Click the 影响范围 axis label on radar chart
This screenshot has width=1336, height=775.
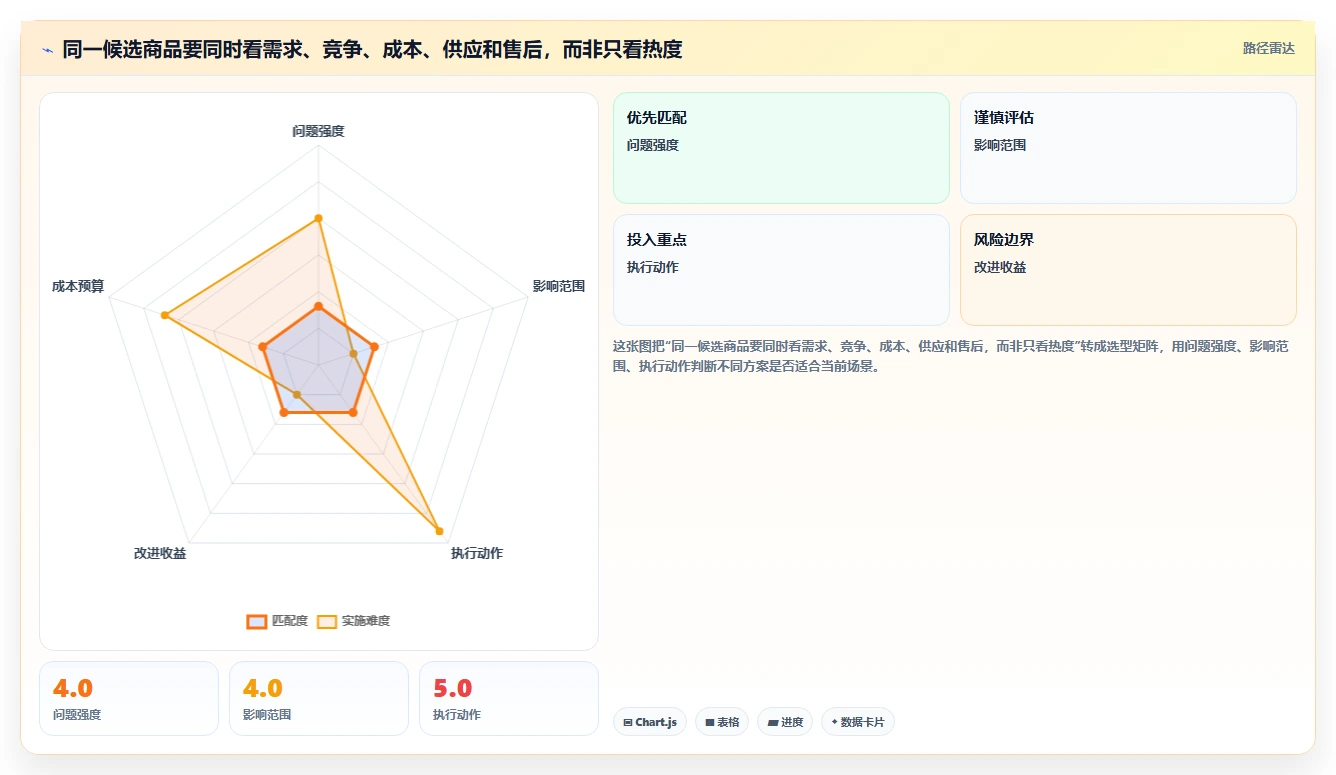click(559, 286)
